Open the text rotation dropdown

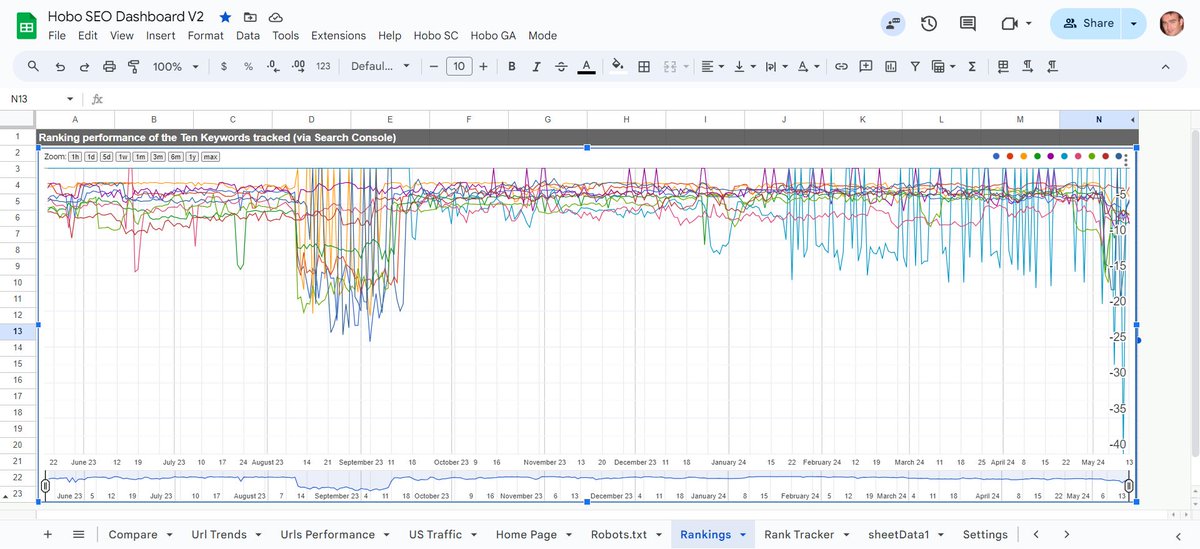coord(807,66)
